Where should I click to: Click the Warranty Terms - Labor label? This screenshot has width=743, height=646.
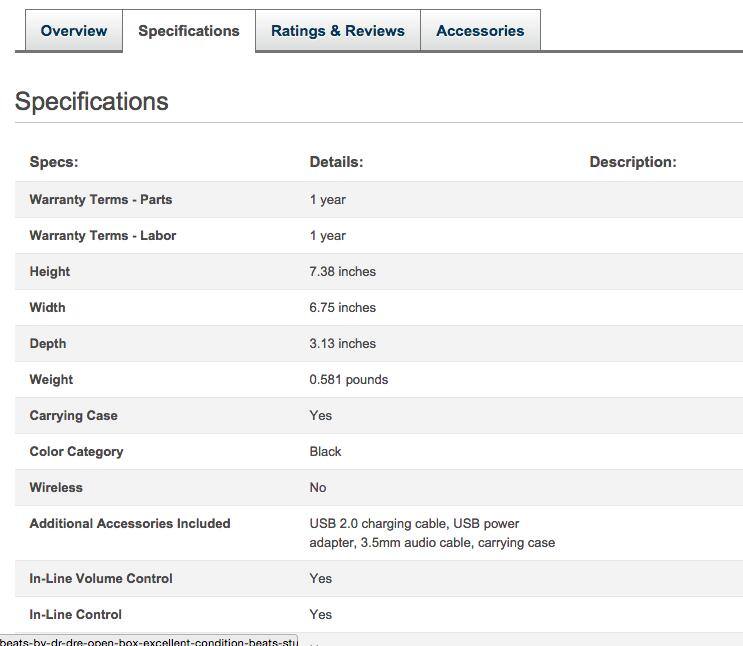pyautogui.click(x=103, y=236)
